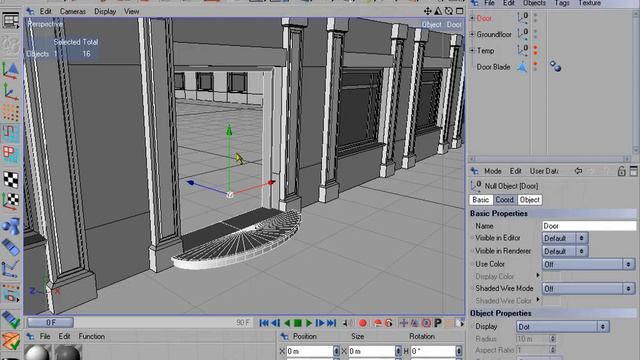
Task: Open object manager Tags menu
Action: (x=562, y=3)
